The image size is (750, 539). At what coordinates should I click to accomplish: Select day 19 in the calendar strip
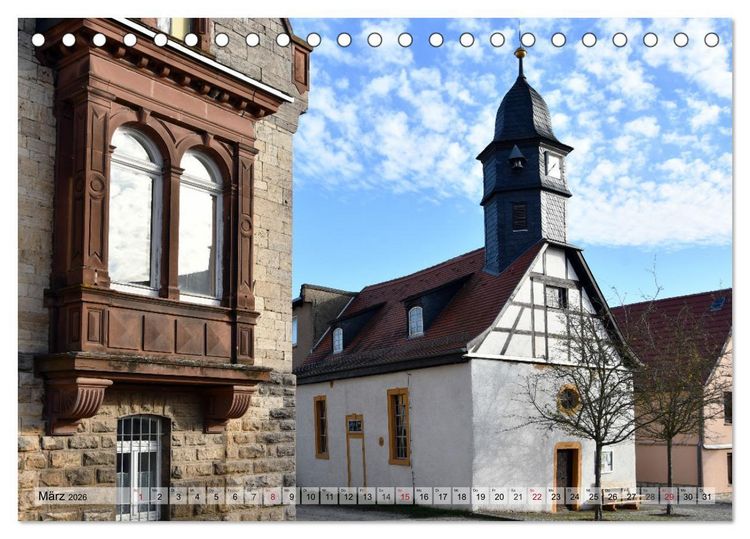tap(480, 496)
